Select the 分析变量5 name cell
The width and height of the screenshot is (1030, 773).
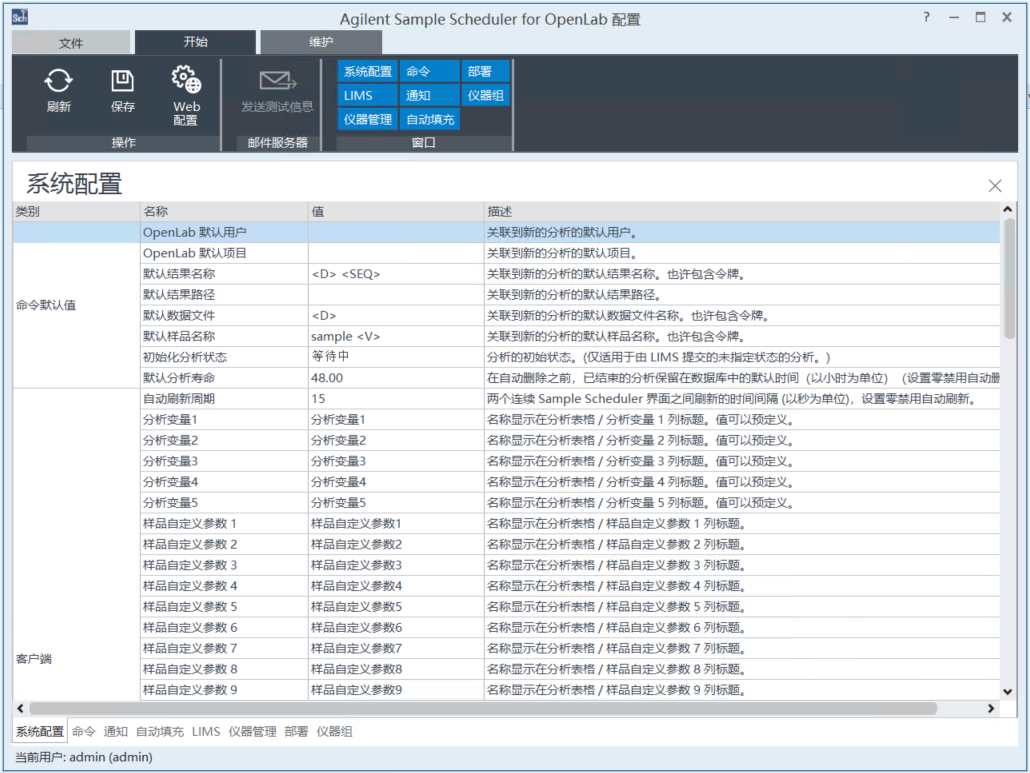click(x=224, y=503)
